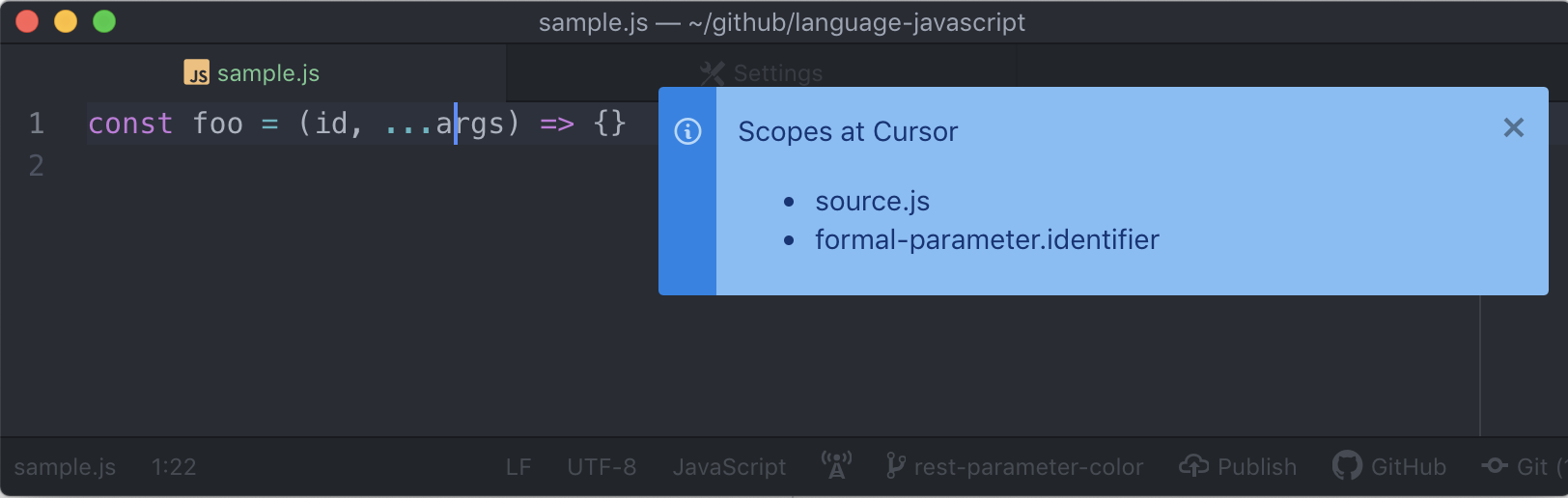Screen dimensions: 1568x498
Task: Click the arrow operator => in the code
Action: coord(557,124)
